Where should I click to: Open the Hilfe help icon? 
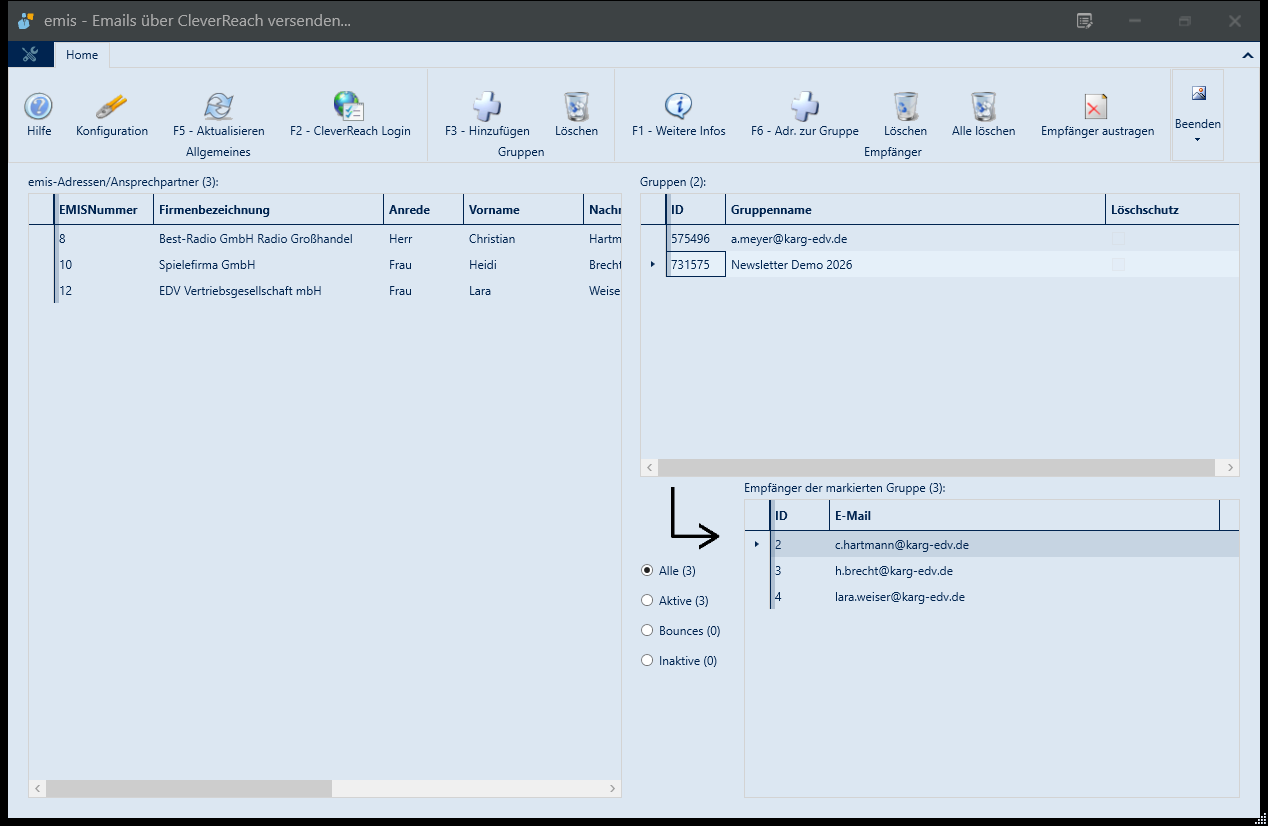coord(39,115)
